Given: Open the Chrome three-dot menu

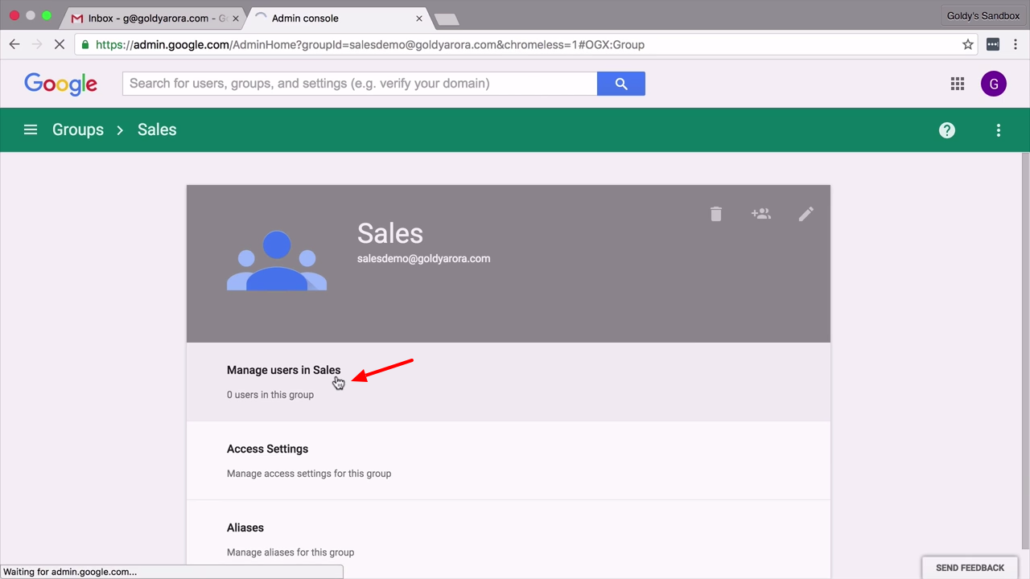Looking at the screenshot, I should pyautogui.click(x=1016, y=45).
